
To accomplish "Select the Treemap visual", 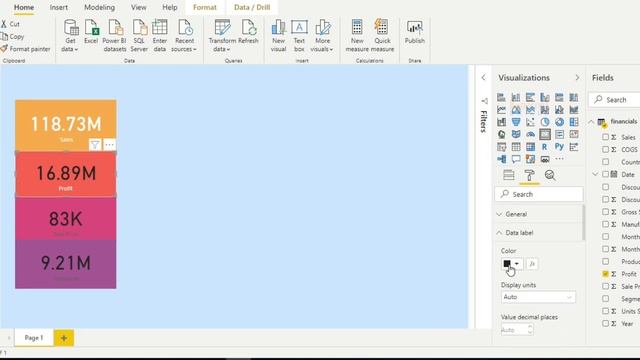I will pos(574,122).
